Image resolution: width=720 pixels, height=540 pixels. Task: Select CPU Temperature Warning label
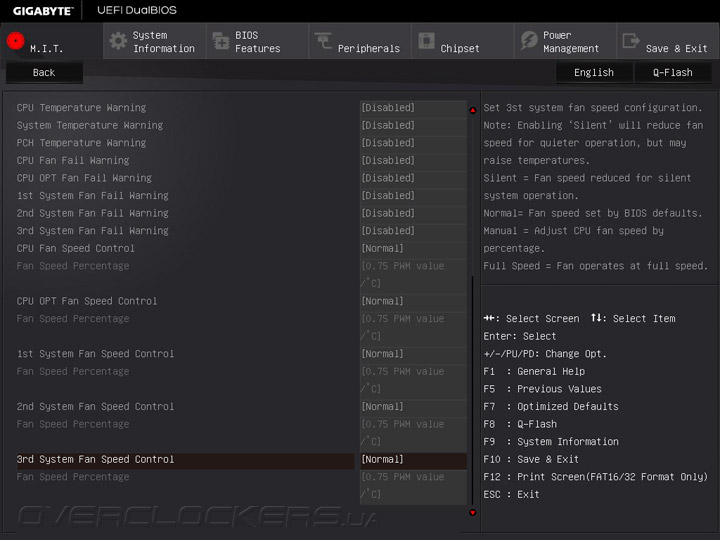point(81,108)
